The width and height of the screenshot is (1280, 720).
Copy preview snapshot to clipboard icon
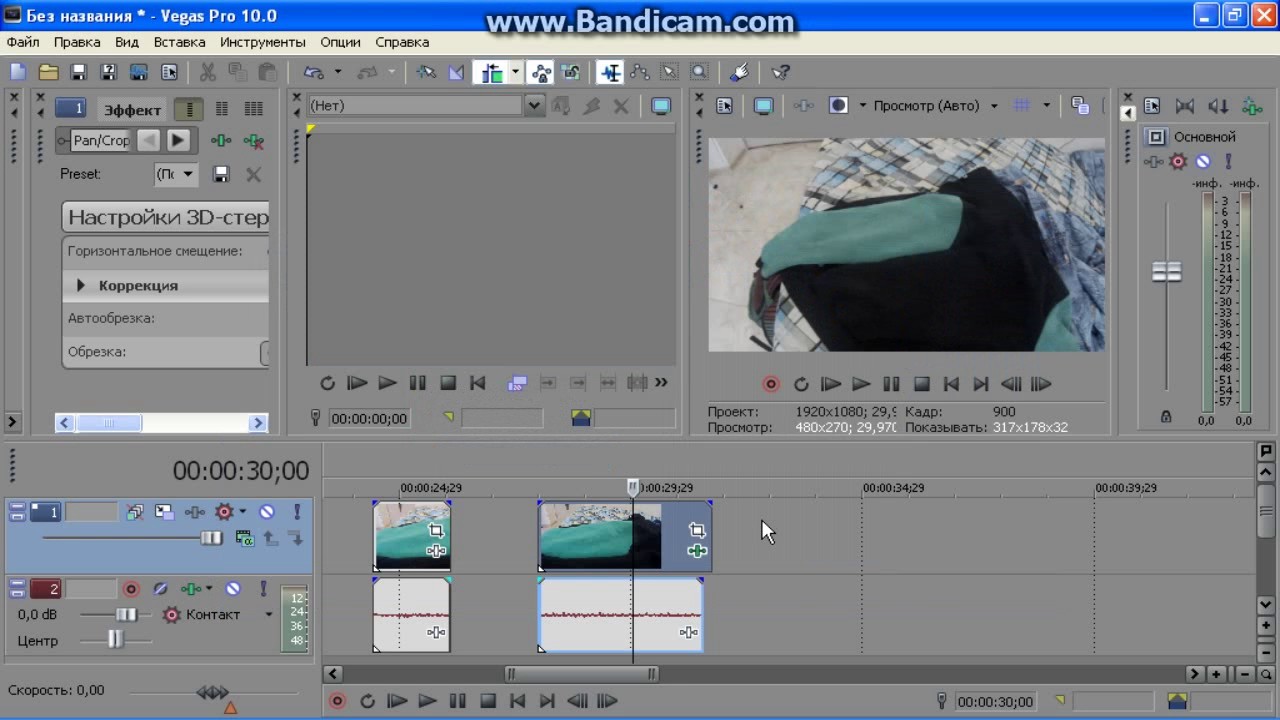1080,106
